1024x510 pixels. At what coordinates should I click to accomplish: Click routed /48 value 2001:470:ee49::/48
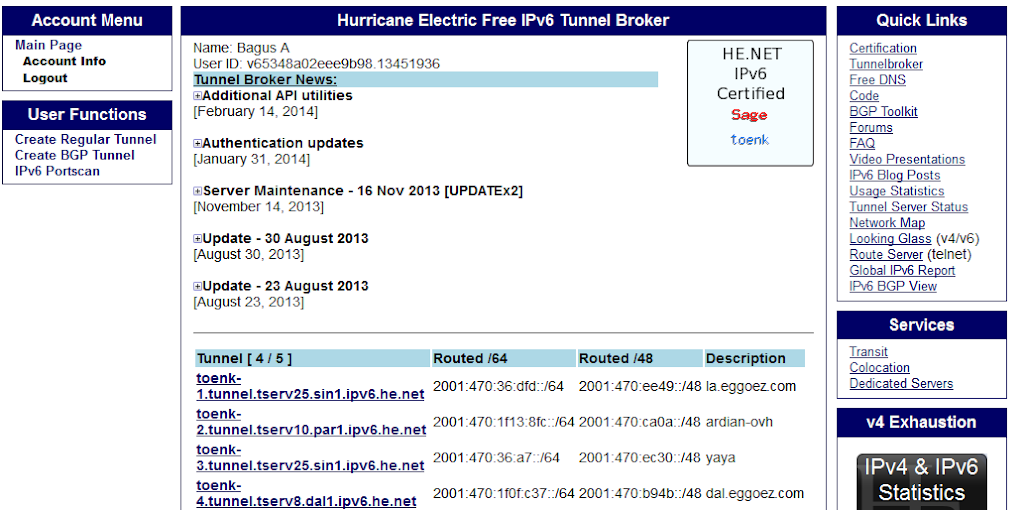(640, 387)
